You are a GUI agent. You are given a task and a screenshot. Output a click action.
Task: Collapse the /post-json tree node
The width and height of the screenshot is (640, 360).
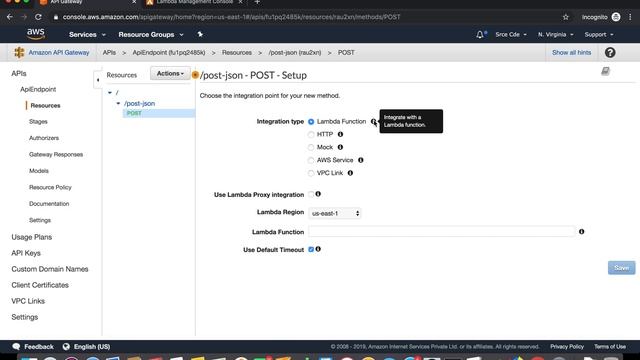click(118, 103)
